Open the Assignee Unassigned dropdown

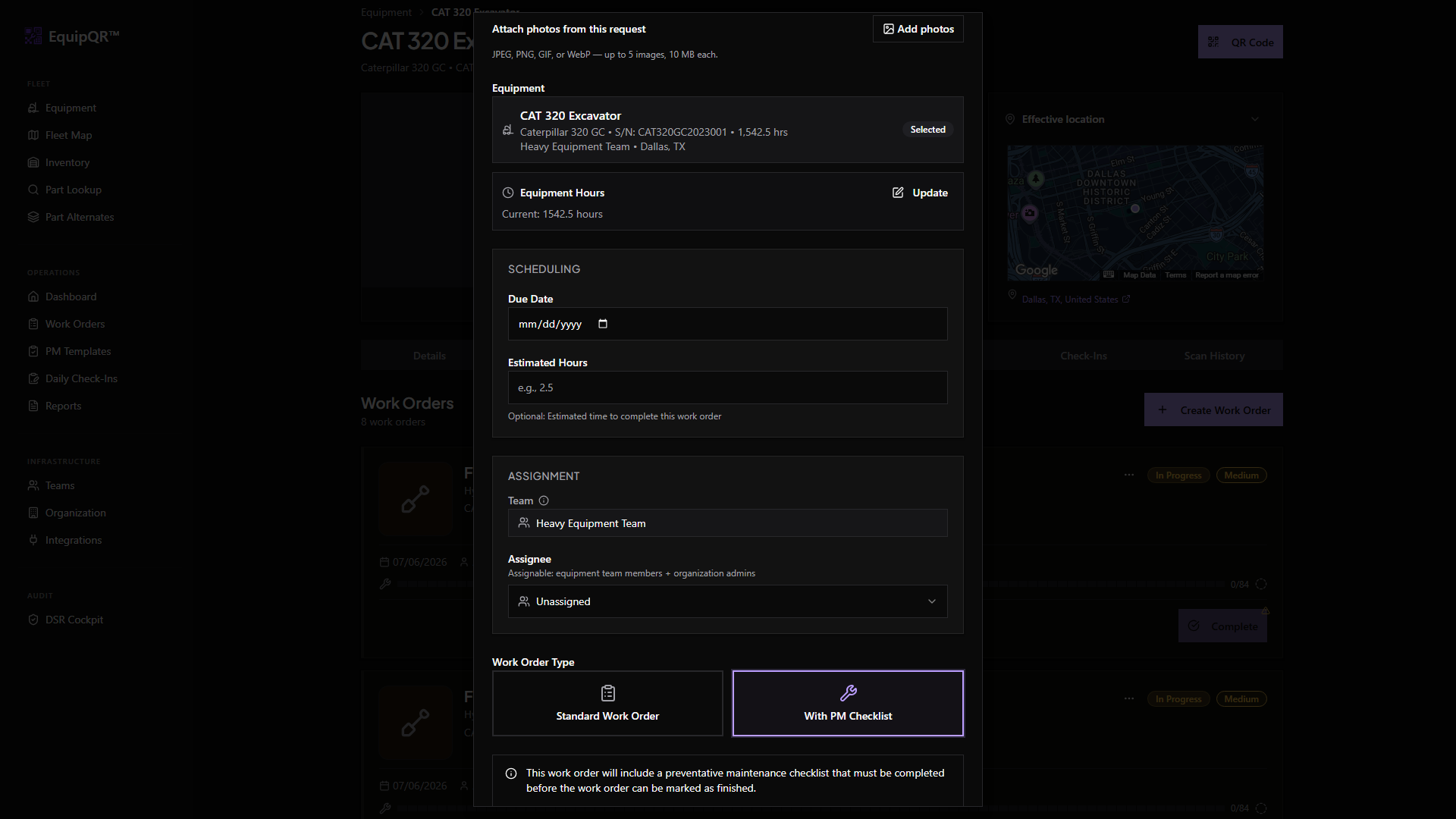pyautogui.click(x=727, y=601)
